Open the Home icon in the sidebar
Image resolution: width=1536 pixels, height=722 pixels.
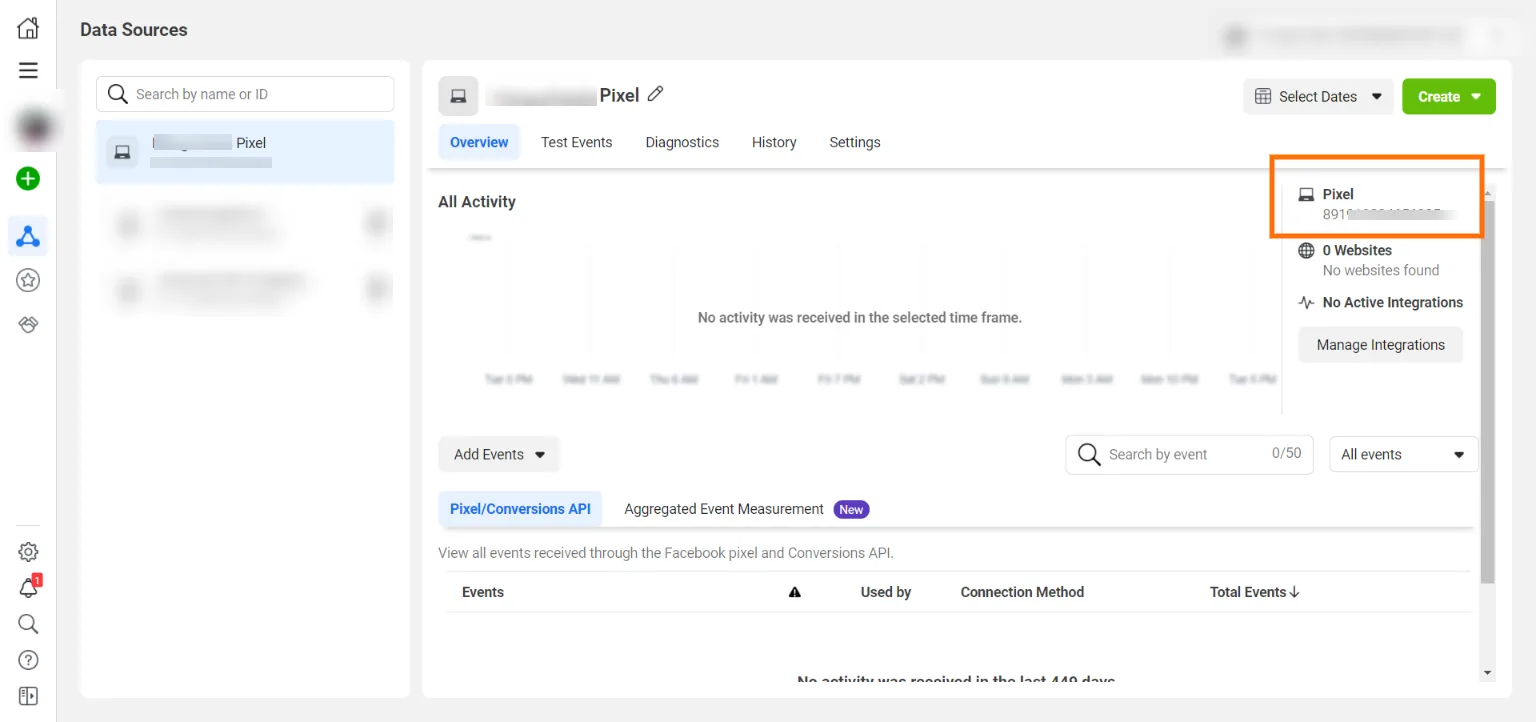pos(27,27)
